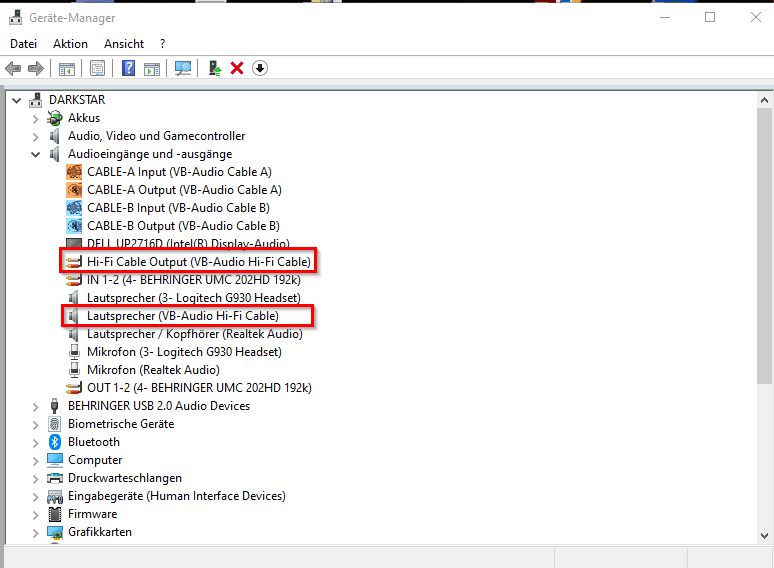Click the Update driver toolbar icon

(x=214, y=68)
